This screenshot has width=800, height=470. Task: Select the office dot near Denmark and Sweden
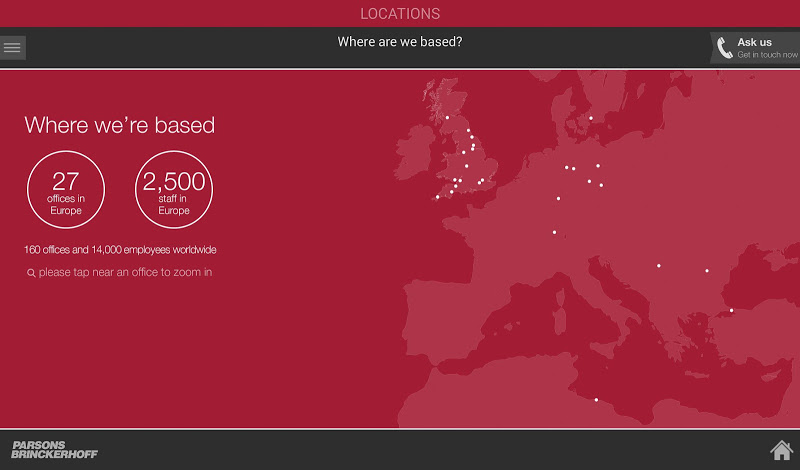tap(591, 118)
